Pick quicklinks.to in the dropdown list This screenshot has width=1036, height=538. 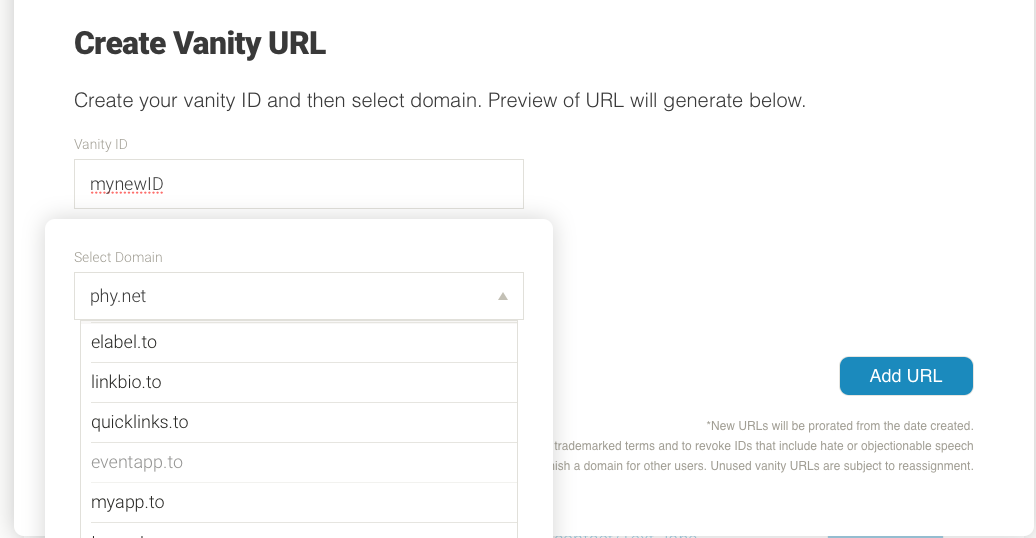click(x=298, y=422)
